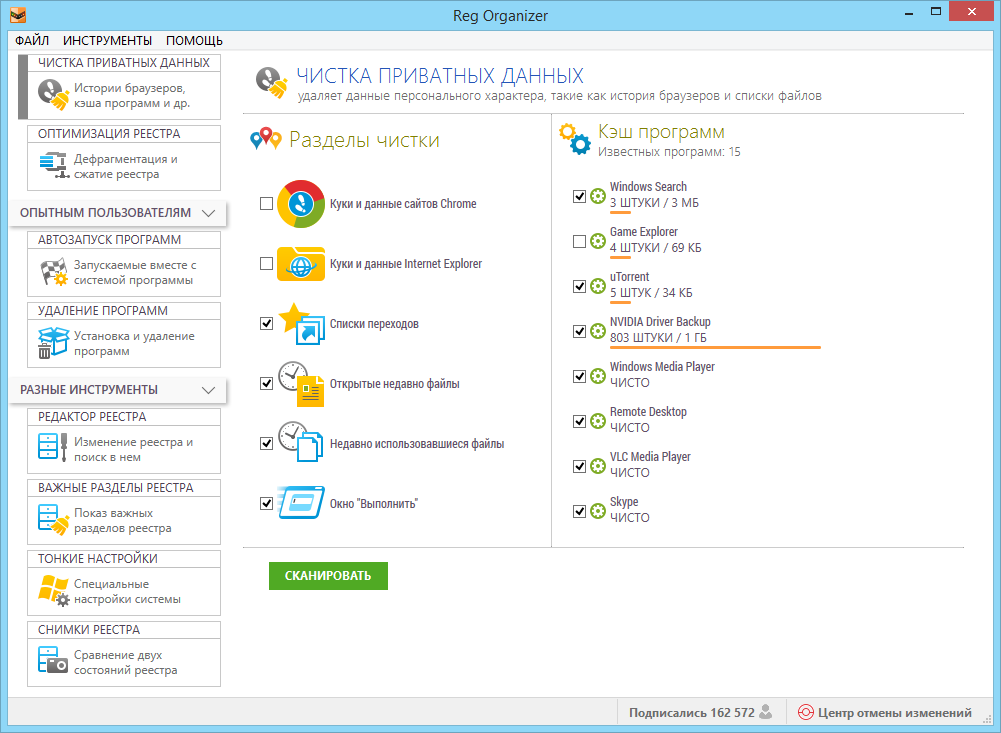
Task: Click gear icon next to Windows Media Player
Action: [x=598, y=376]
